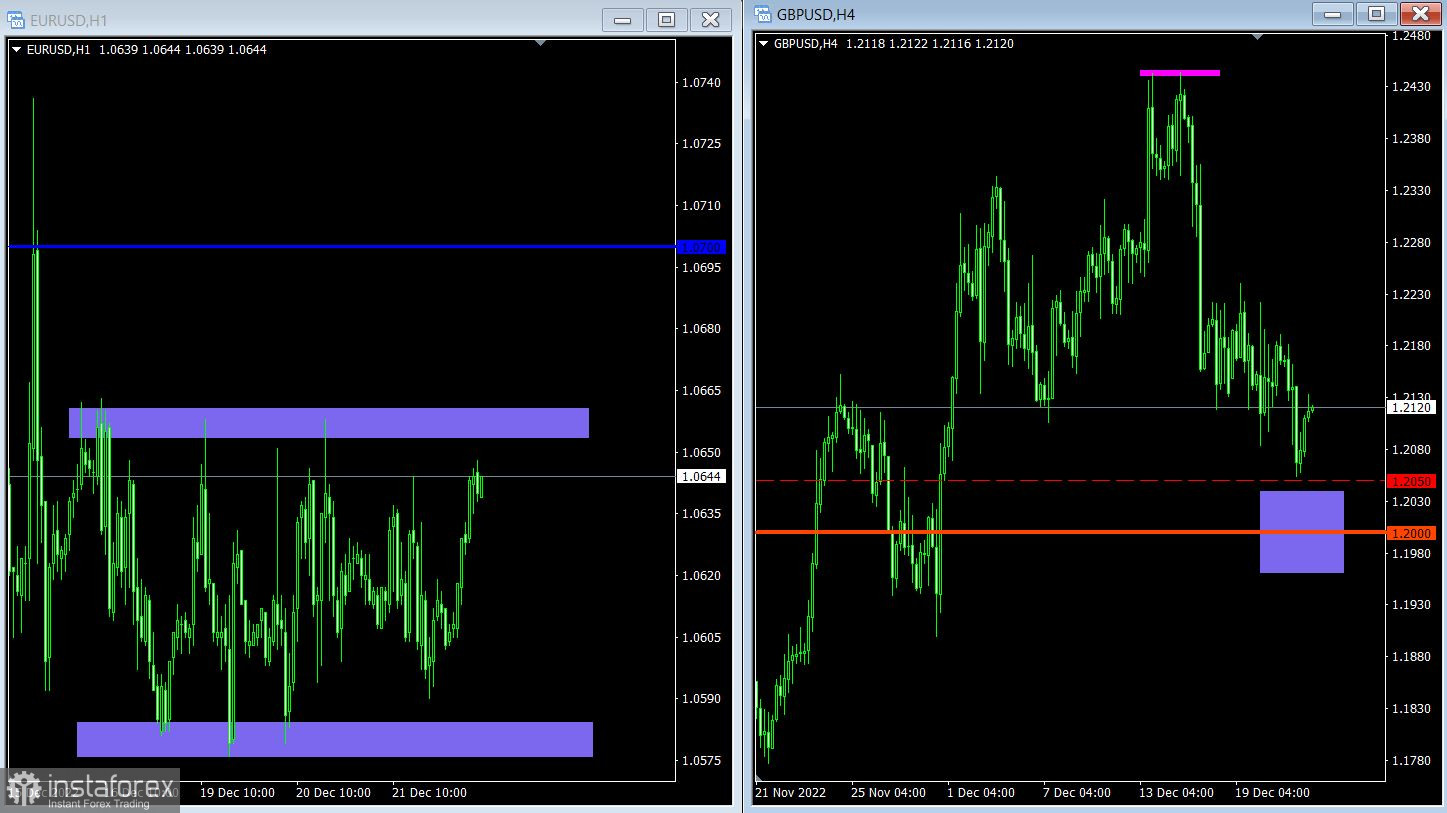Image resolution: width=1447 pixels, height=813 pixels.
Task: Click the 1.2120 current price tag on axis
Action: click(x=1412, y=407)
